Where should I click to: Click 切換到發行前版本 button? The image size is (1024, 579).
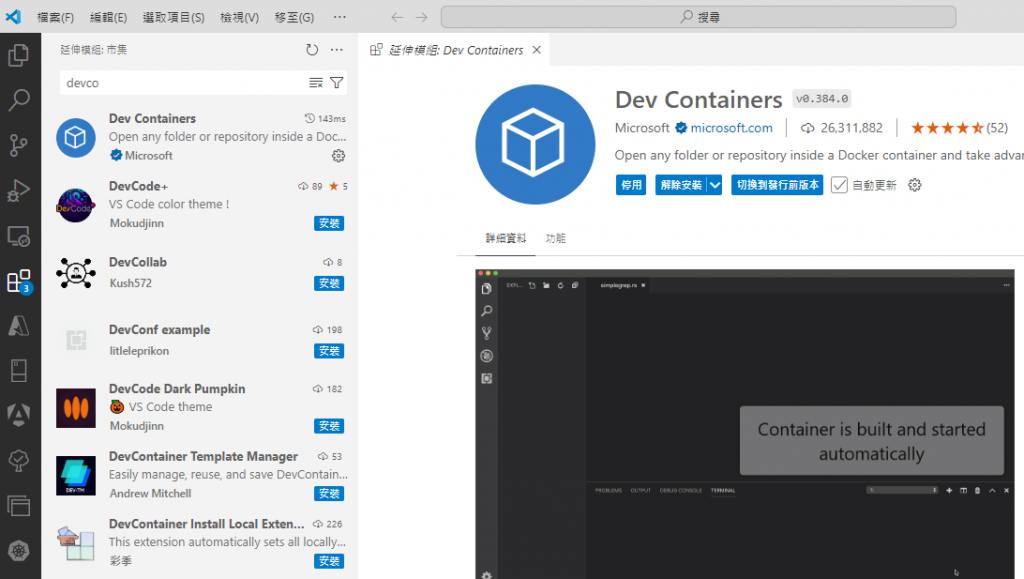point(777,185)
